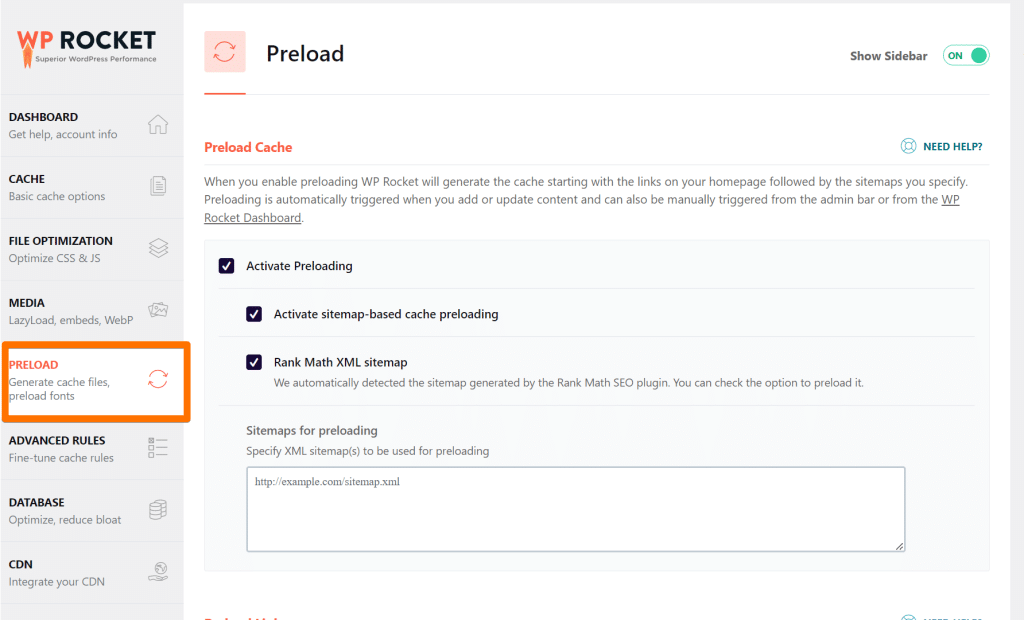The width and height of the screenshot is (1024, 620).
Task: Click inside the Sitemaps for preloading textarea
Action: coord(575,508)
